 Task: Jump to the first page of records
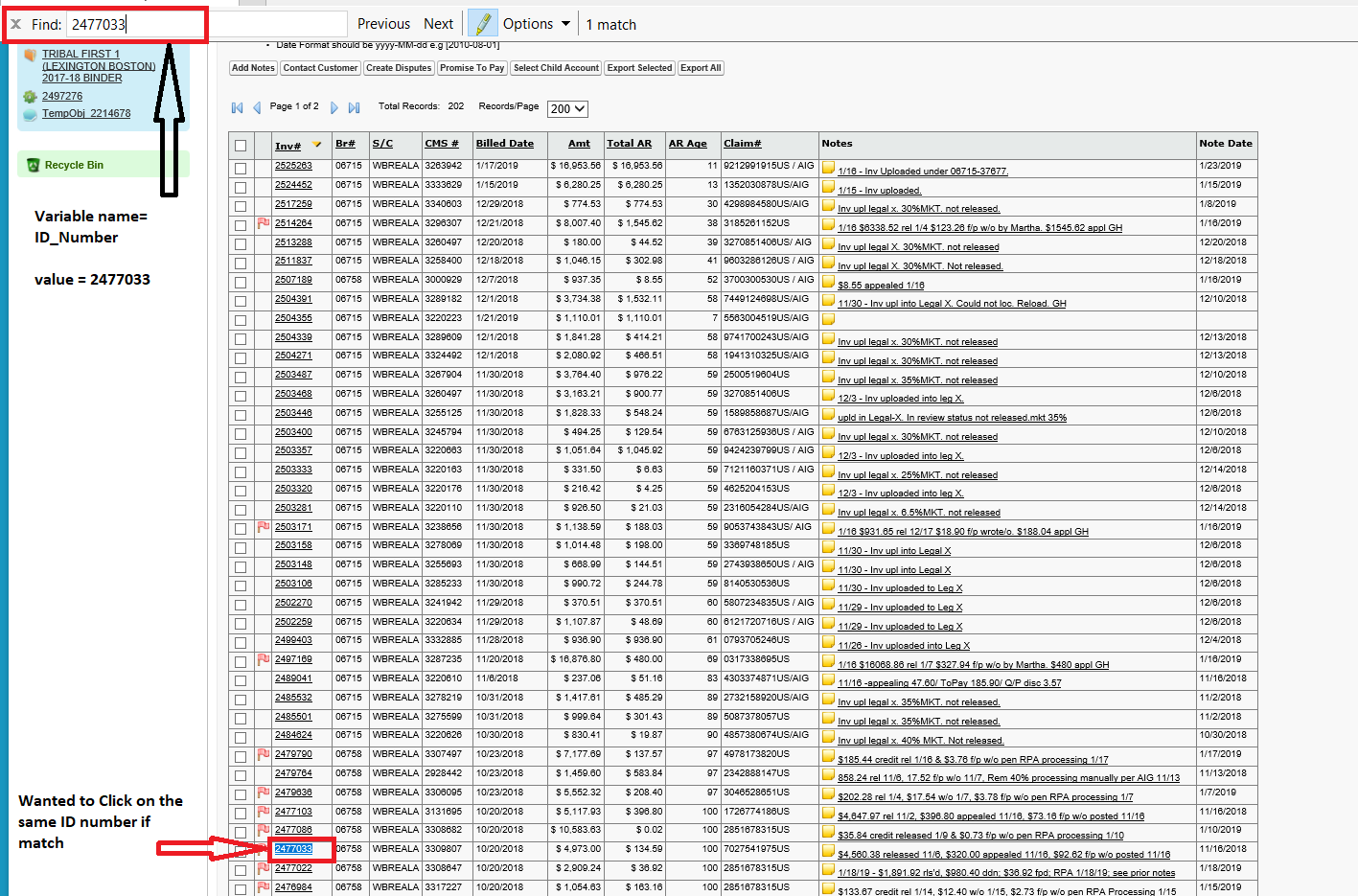[237, 107]
